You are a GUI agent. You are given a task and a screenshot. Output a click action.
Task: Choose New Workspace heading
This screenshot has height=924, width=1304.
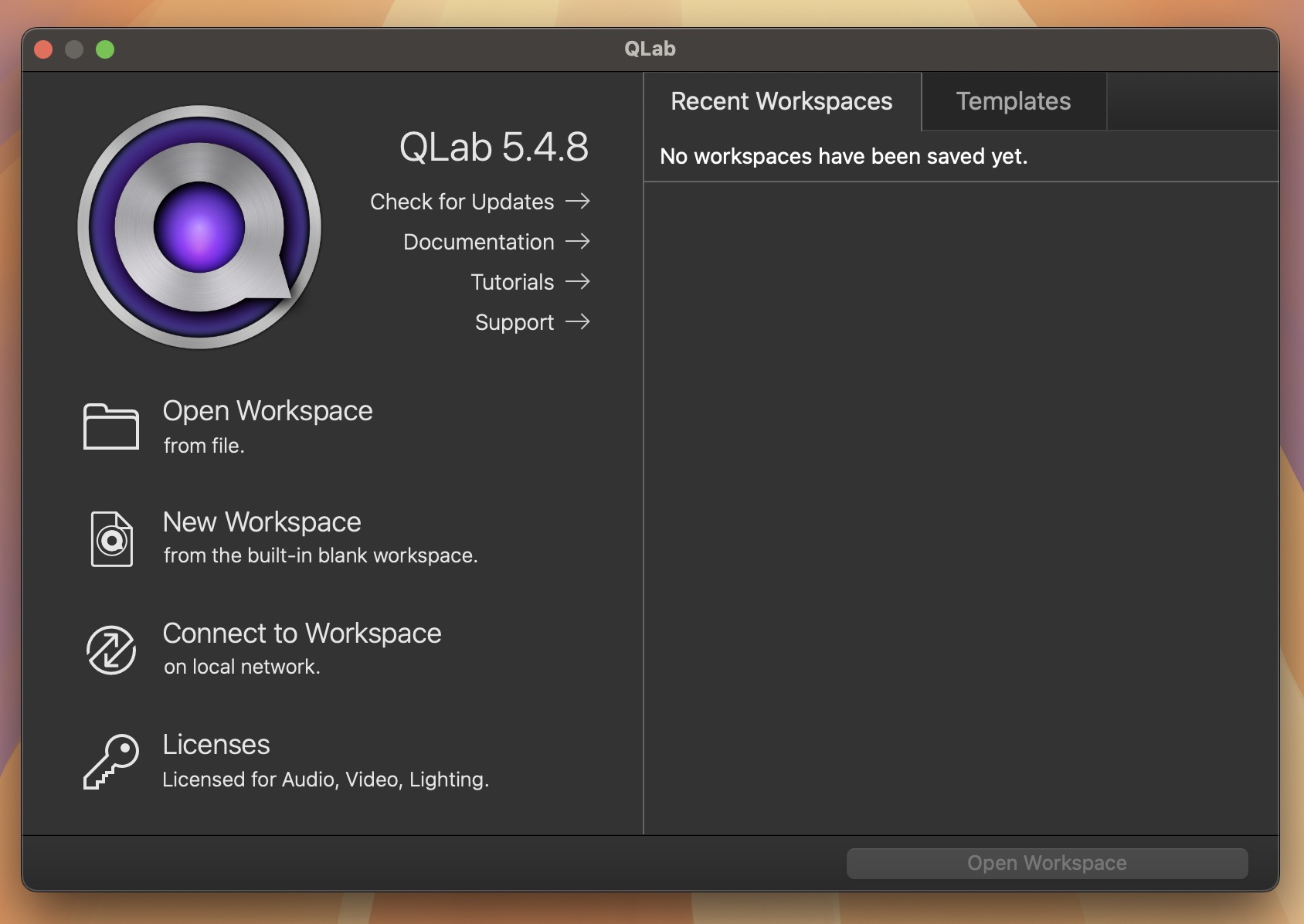(262, 522)
